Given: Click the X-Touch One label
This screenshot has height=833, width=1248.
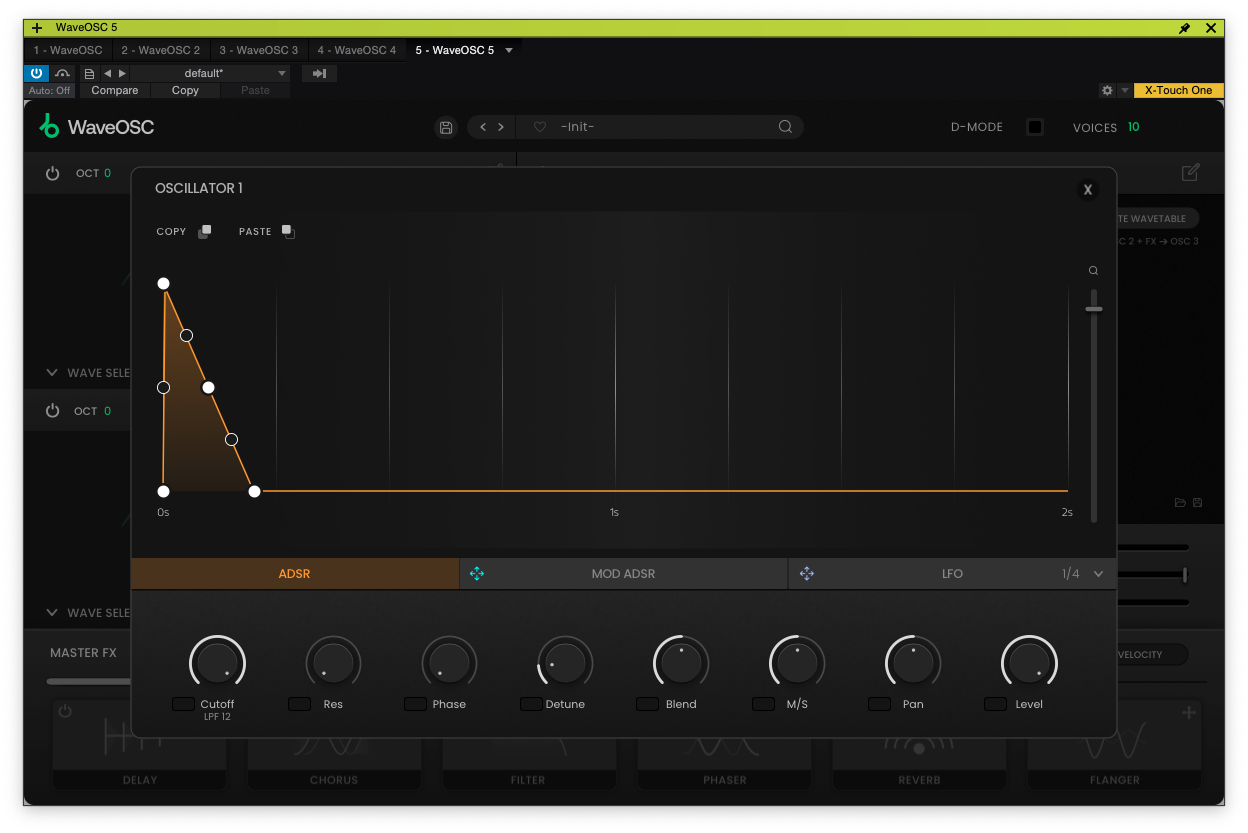Looking at the screenshot, I should [1178, 90].
